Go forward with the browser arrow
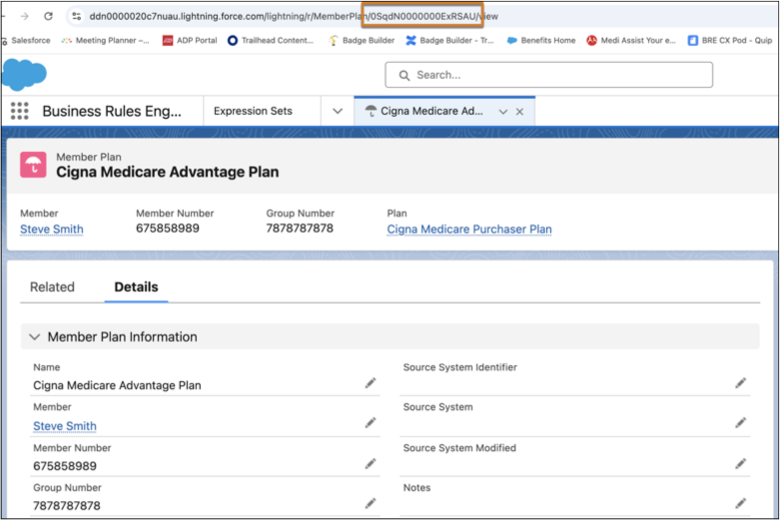This screenshot has width=780, height=520. 24,16
